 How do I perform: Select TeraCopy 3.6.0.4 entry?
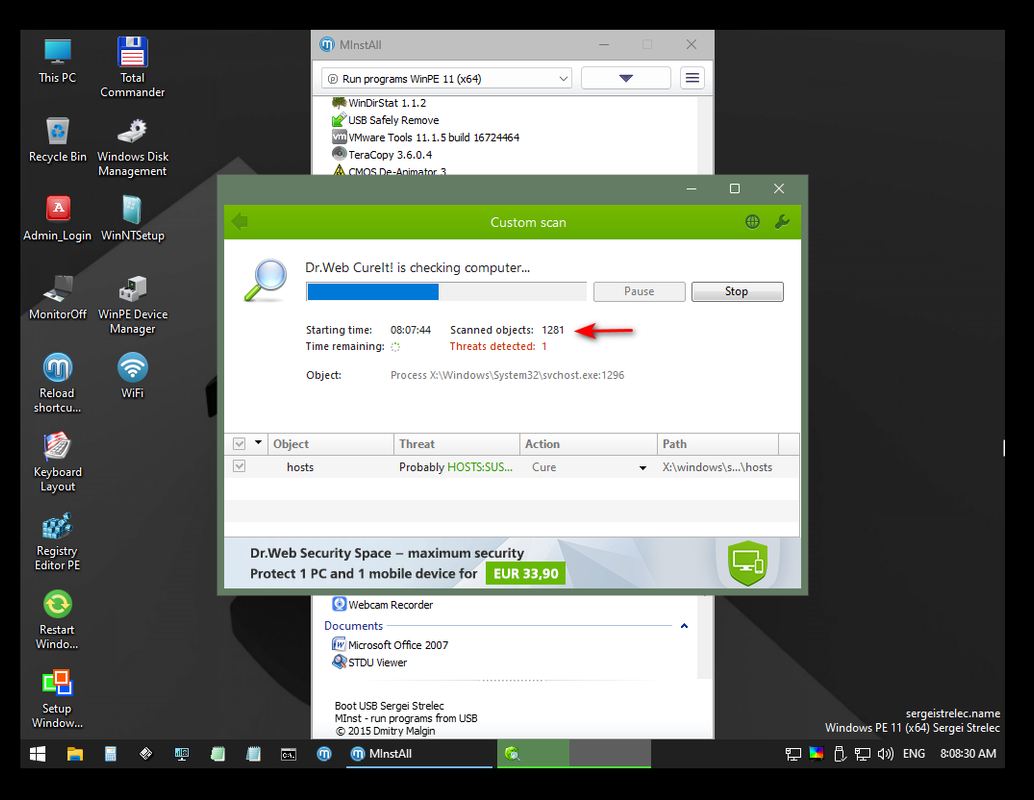(x=390, y=154)
